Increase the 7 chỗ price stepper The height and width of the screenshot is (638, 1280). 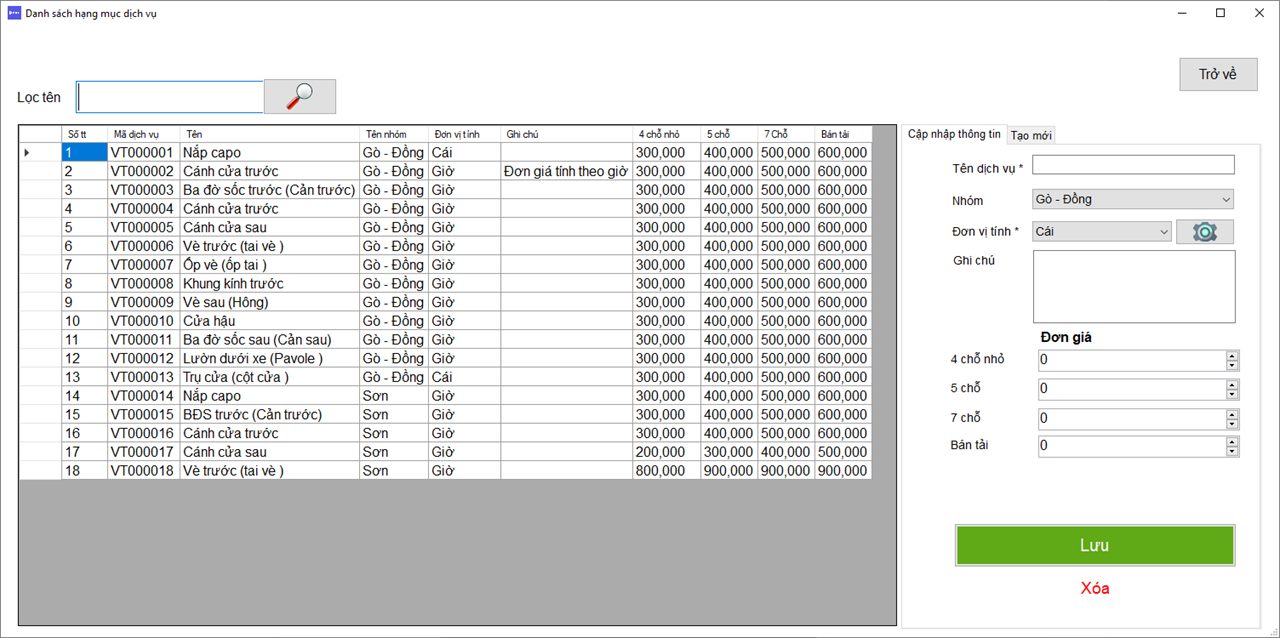1232,413
